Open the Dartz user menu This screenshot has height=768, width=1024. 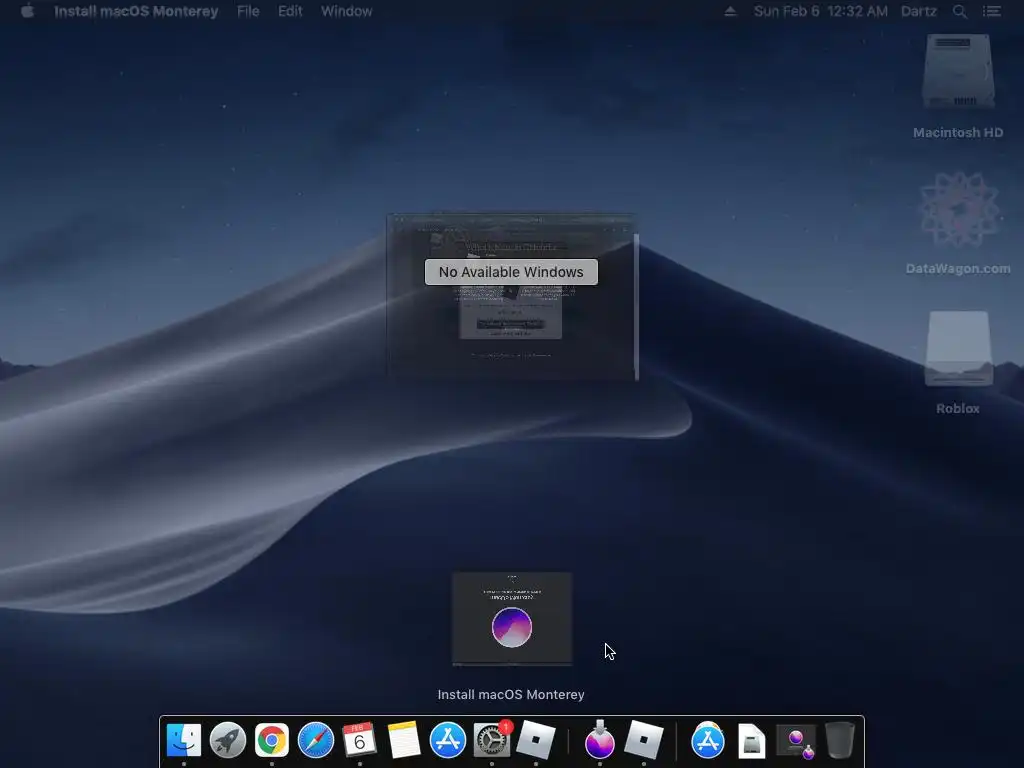[919, 11]
